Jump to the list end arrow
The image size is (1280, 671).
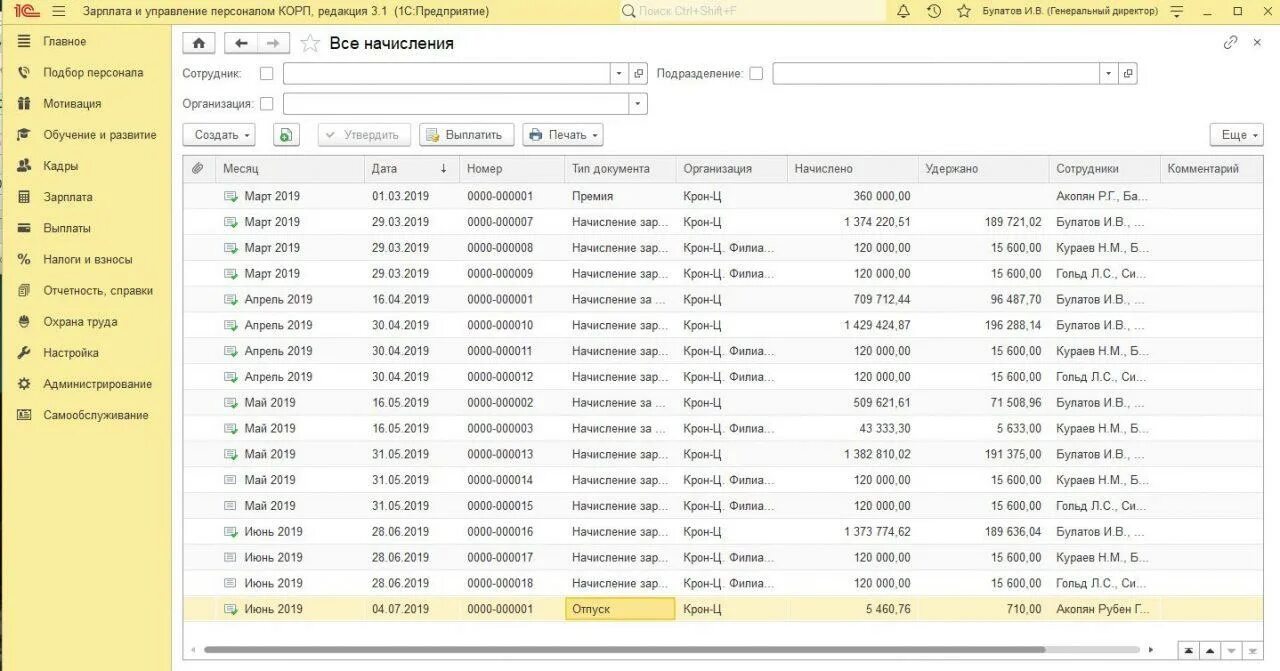(1253, 650)
